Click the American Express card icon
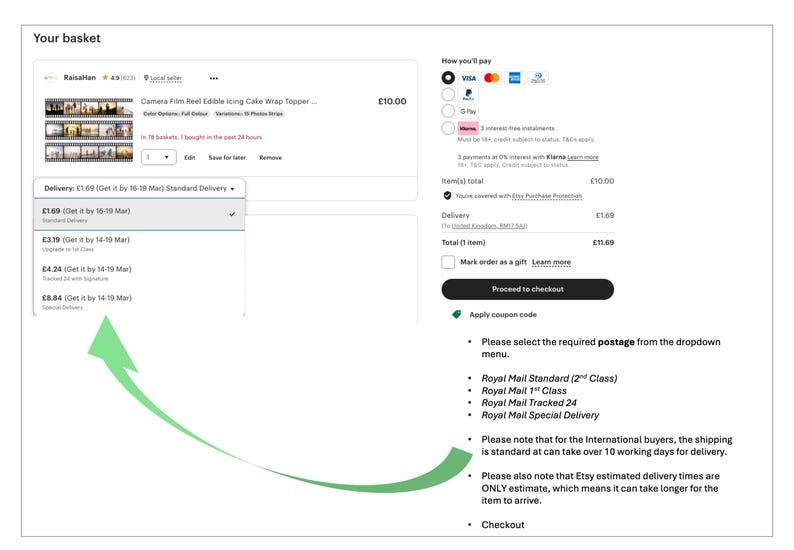Viewport: 794px width, 550px height. tap(514, 78)
